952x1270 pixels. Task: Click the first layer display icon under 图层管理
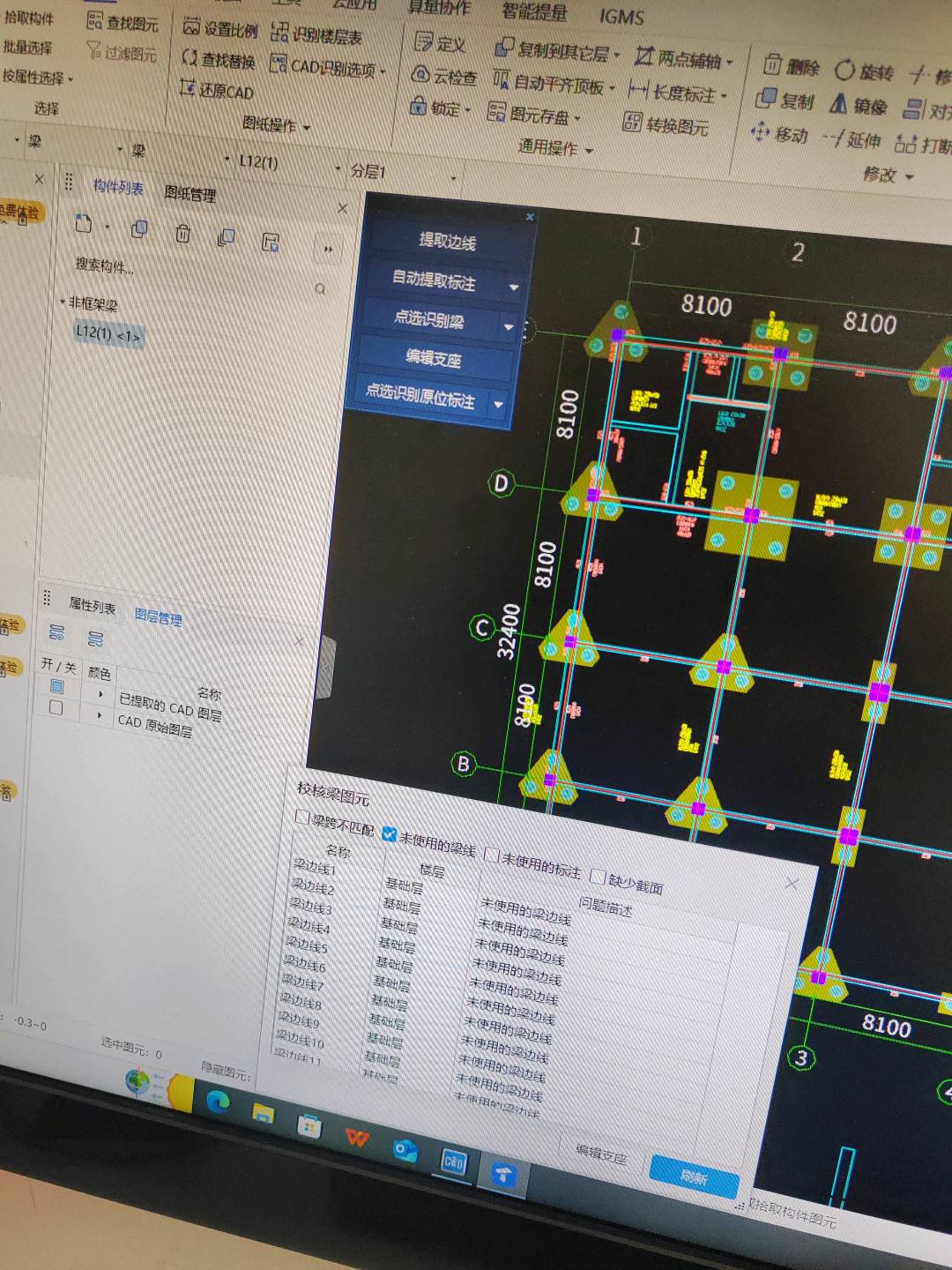(x=57, y=632)
